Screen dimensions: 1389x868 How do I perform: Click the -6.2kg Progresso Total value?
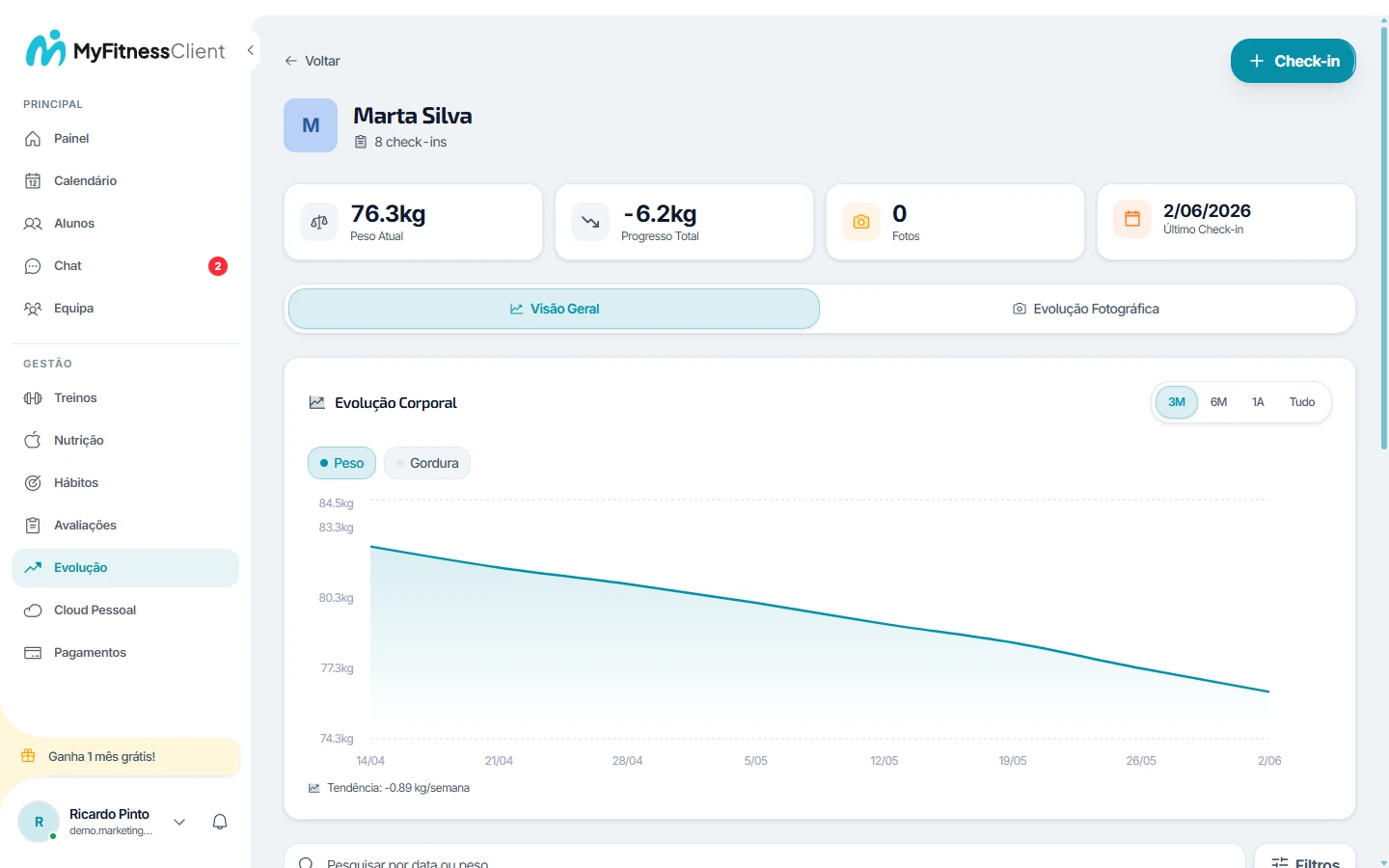[x=660, y=213]
